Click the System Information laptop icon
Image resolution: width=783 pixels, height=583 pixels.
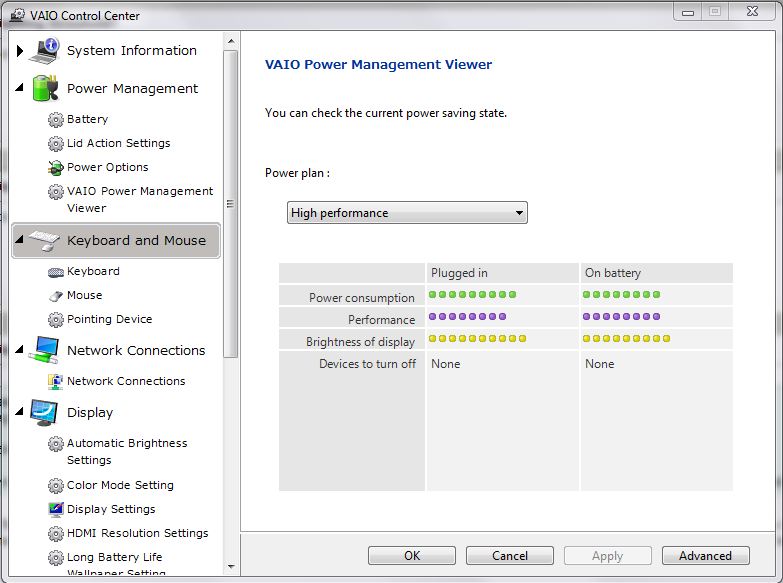coord(45,50)
